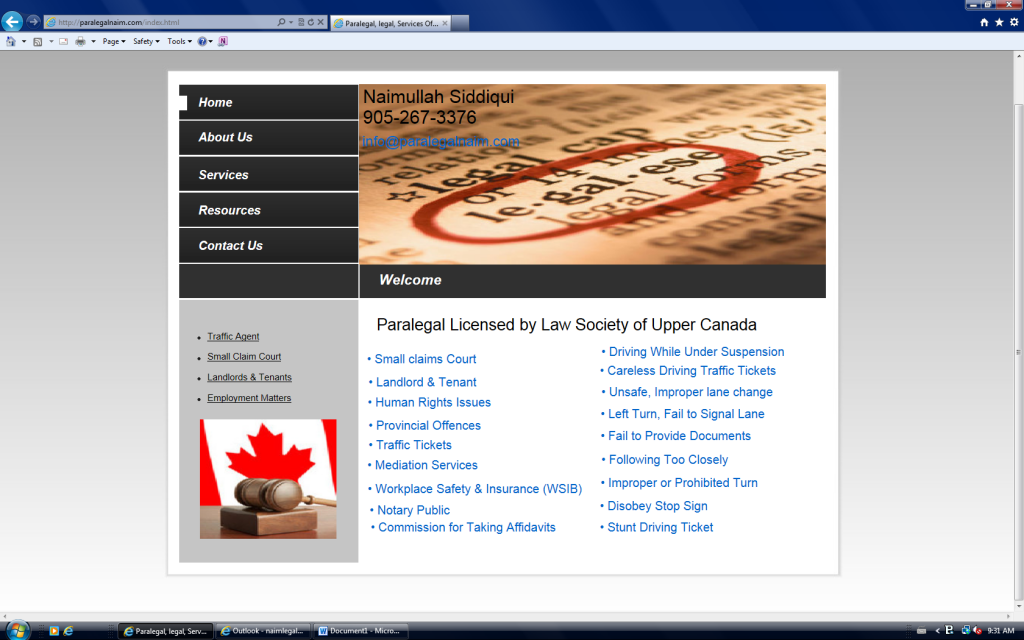This screenshot has width=1024, height=640.
Task: Follow the Traffic Agent link
Action: tap(233, 336)
